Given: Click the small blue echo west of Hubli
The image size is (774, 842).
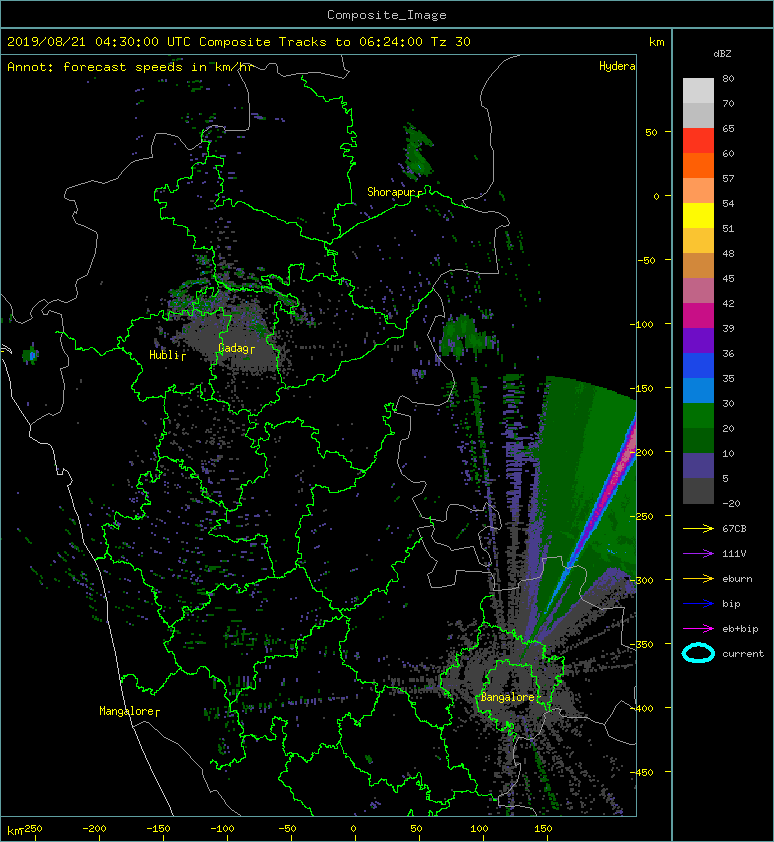Looking at the screenshot, I should pos(32,355).
